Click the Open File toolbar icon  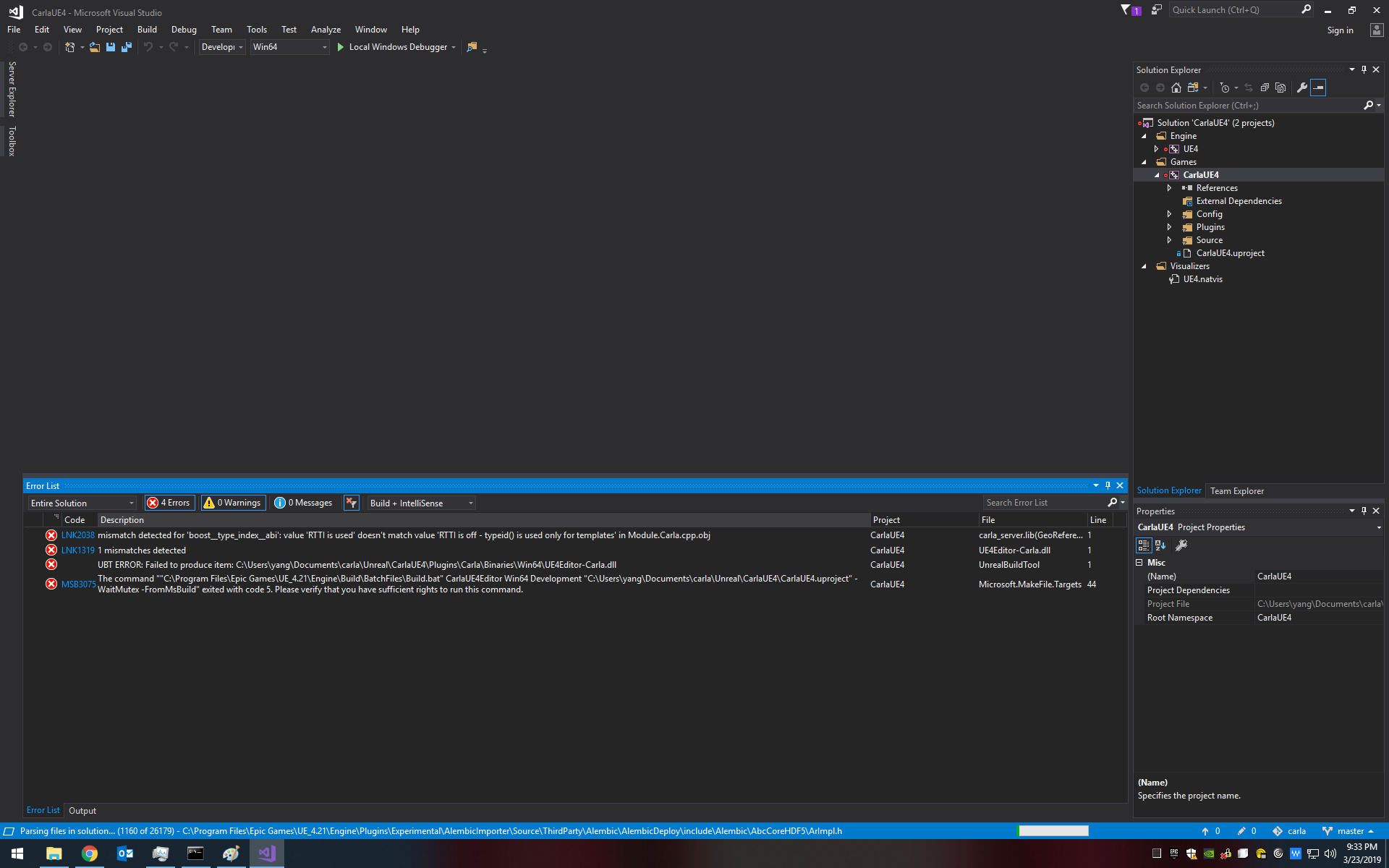[x=95, y=47]
